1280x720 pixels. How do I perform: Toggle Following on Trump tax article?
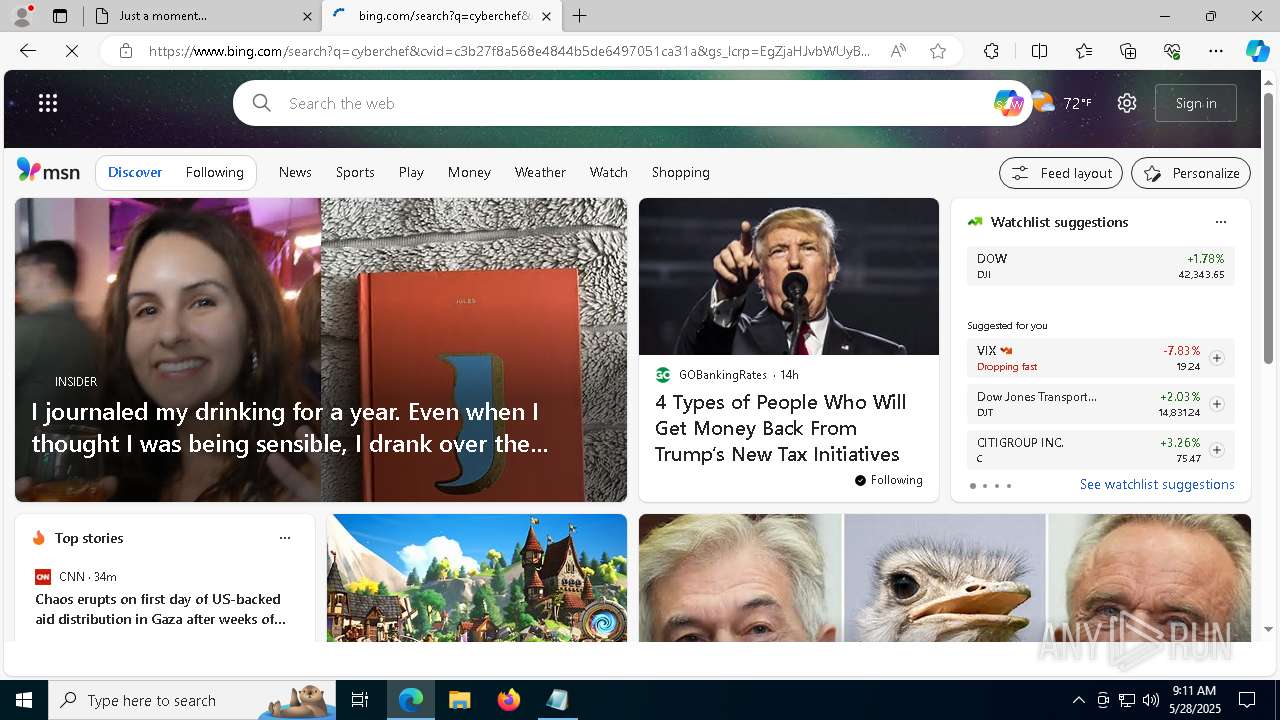point(889,480)
